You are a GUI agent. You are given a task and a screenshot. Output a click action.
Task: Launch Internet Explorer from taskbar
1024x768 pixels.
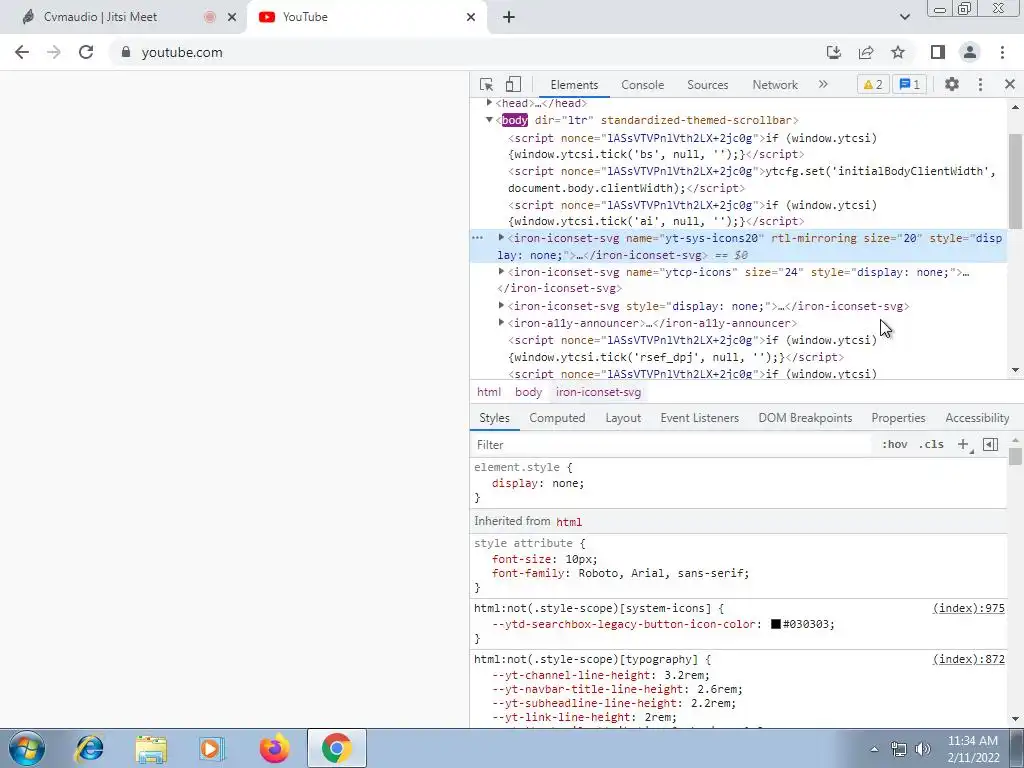[89, 748]
